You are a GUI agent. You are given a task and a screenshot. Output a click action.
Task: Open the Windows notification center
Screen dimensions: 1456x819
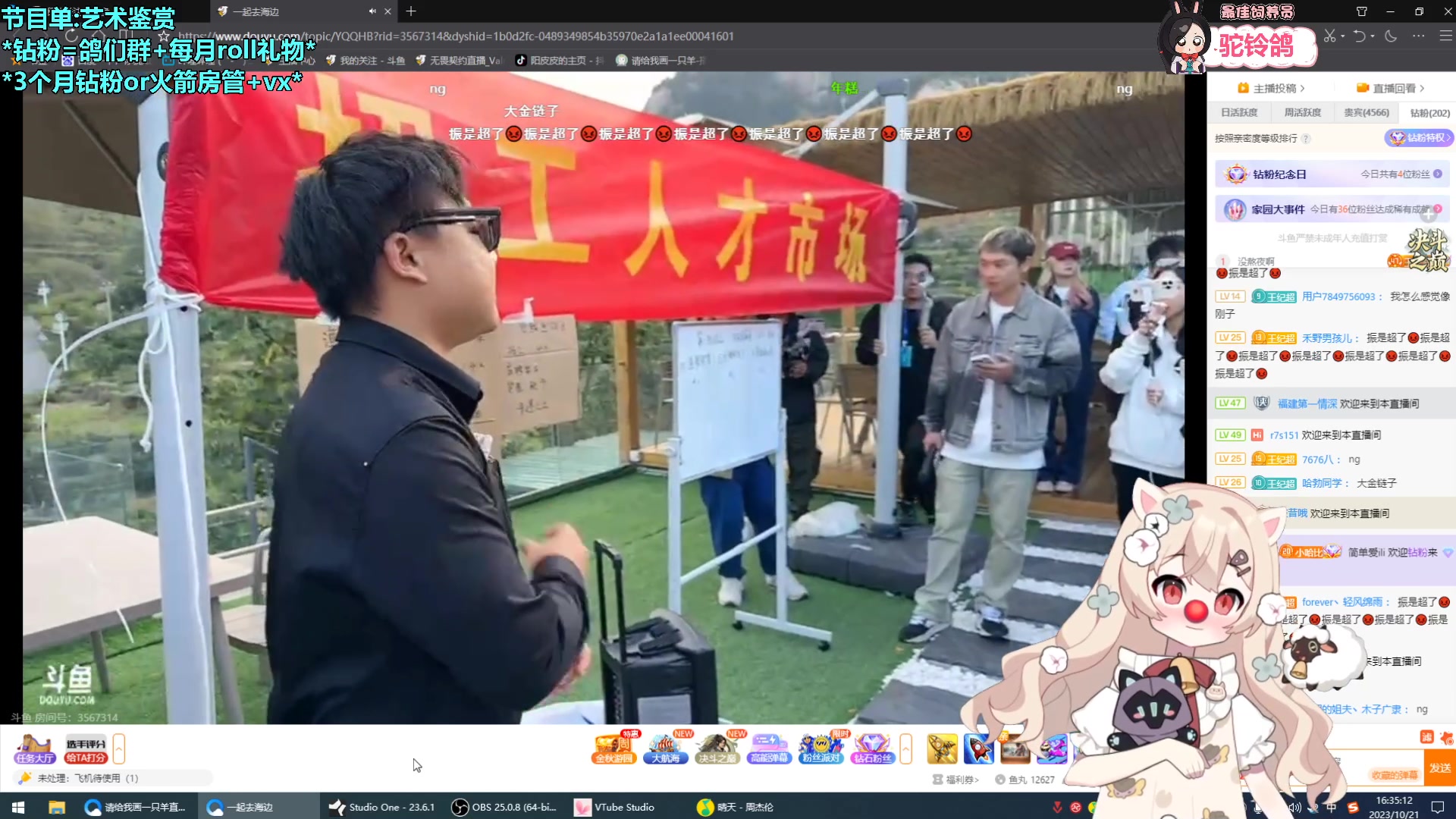point(1438,807)
